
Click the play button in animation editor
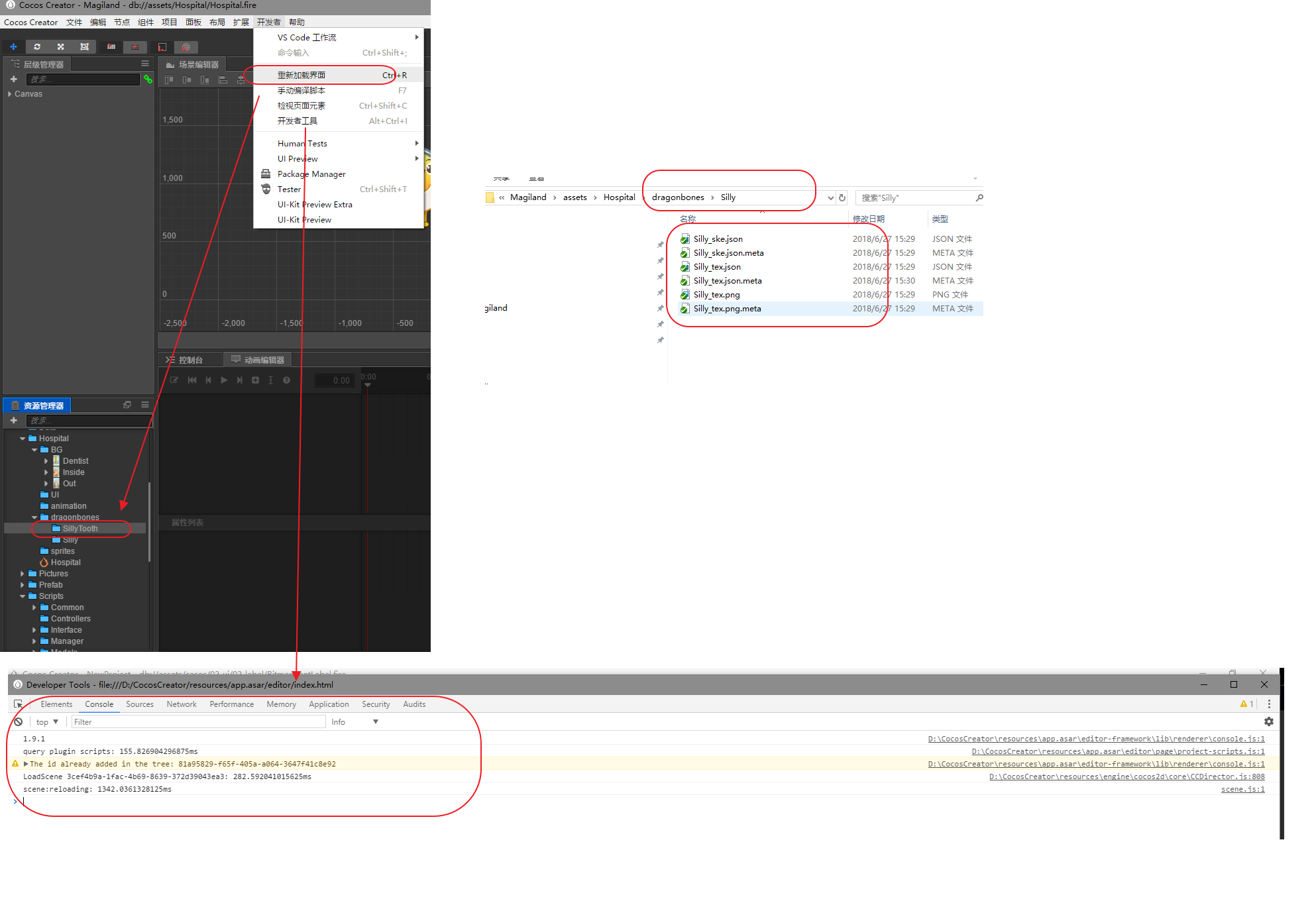click(224, 380)
